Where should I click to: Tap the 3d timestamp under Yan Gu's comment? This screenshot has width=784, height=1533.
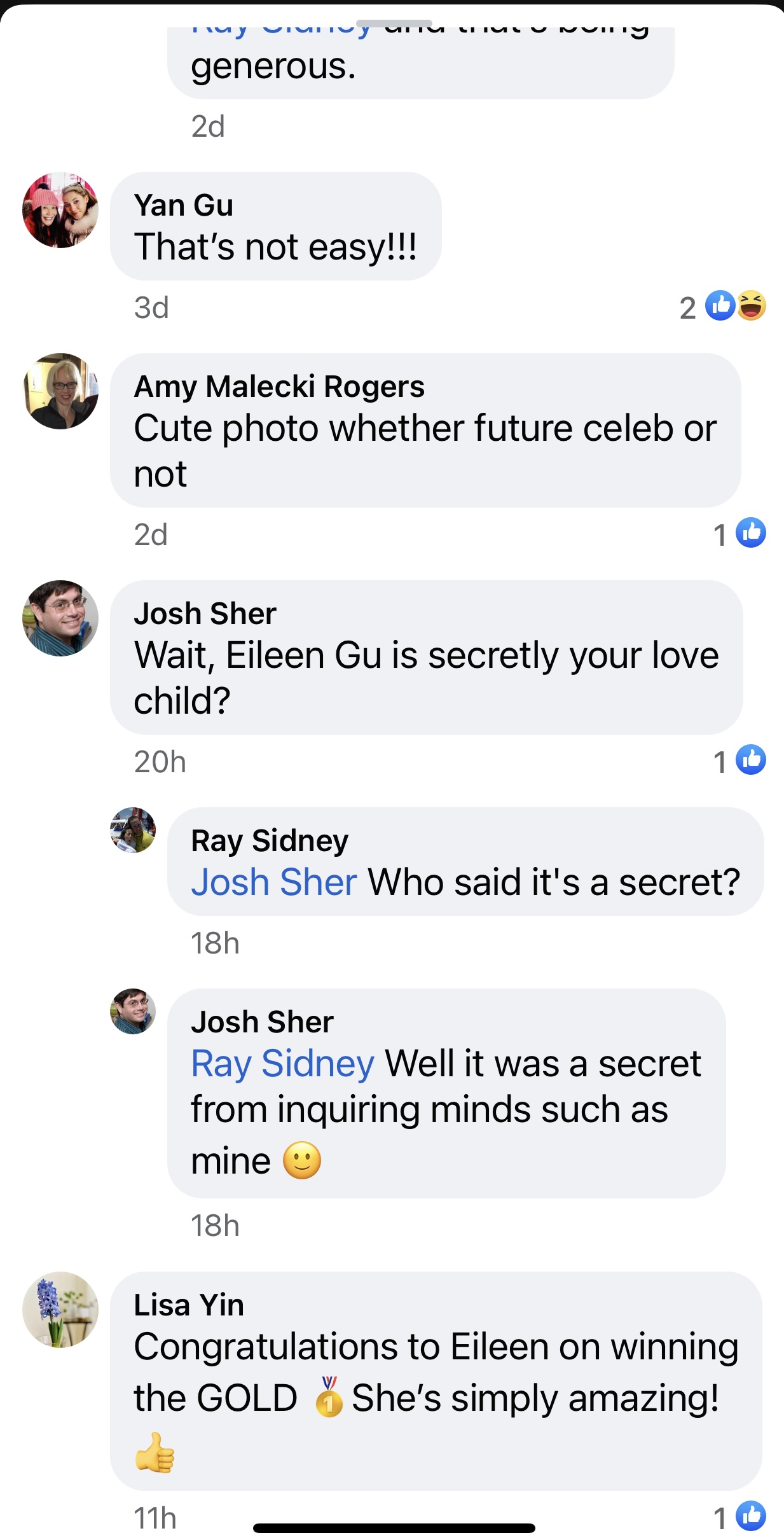[151, 308]
